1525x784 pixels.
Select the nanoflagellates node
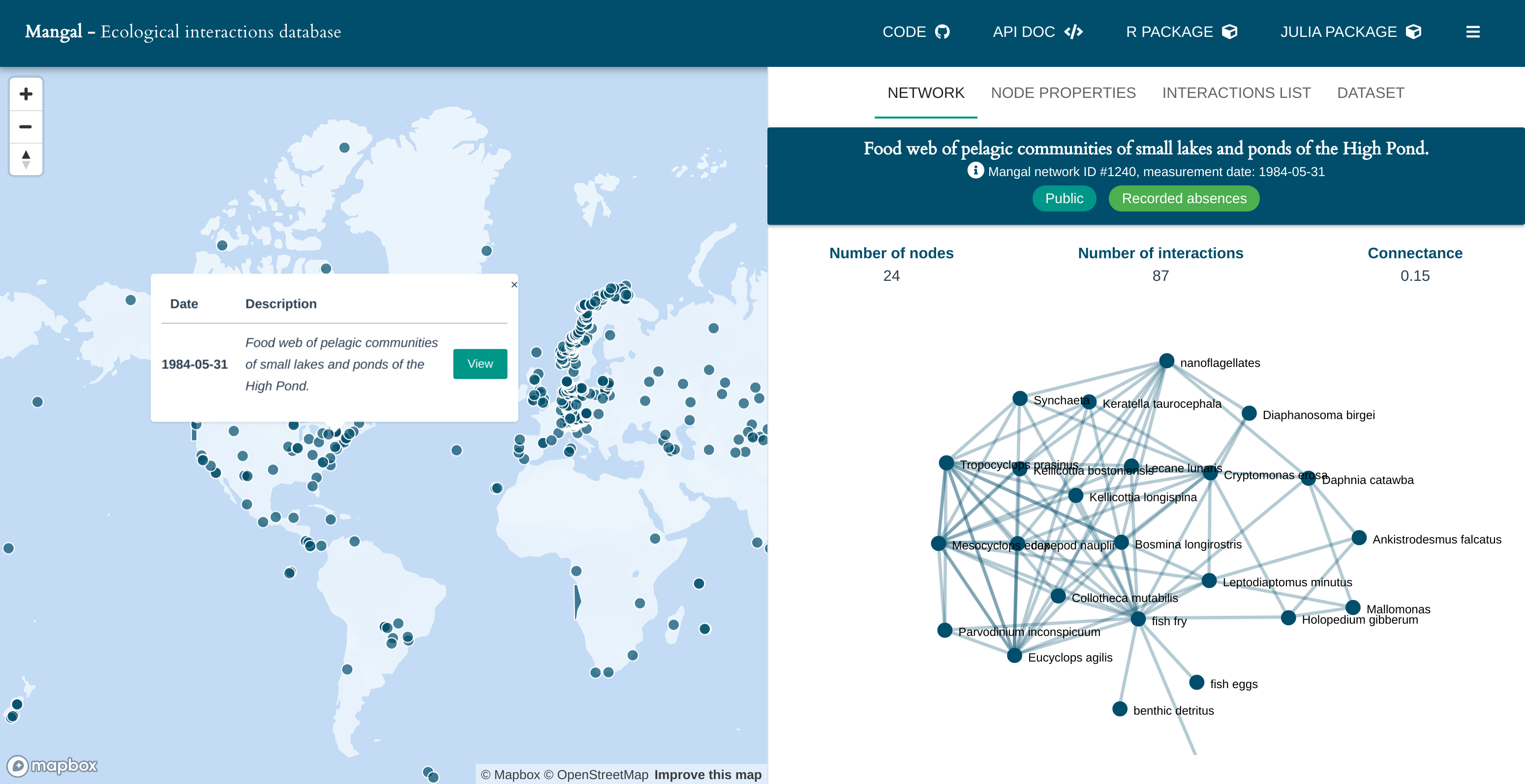pyautogui.click(x=1166, y=361)
